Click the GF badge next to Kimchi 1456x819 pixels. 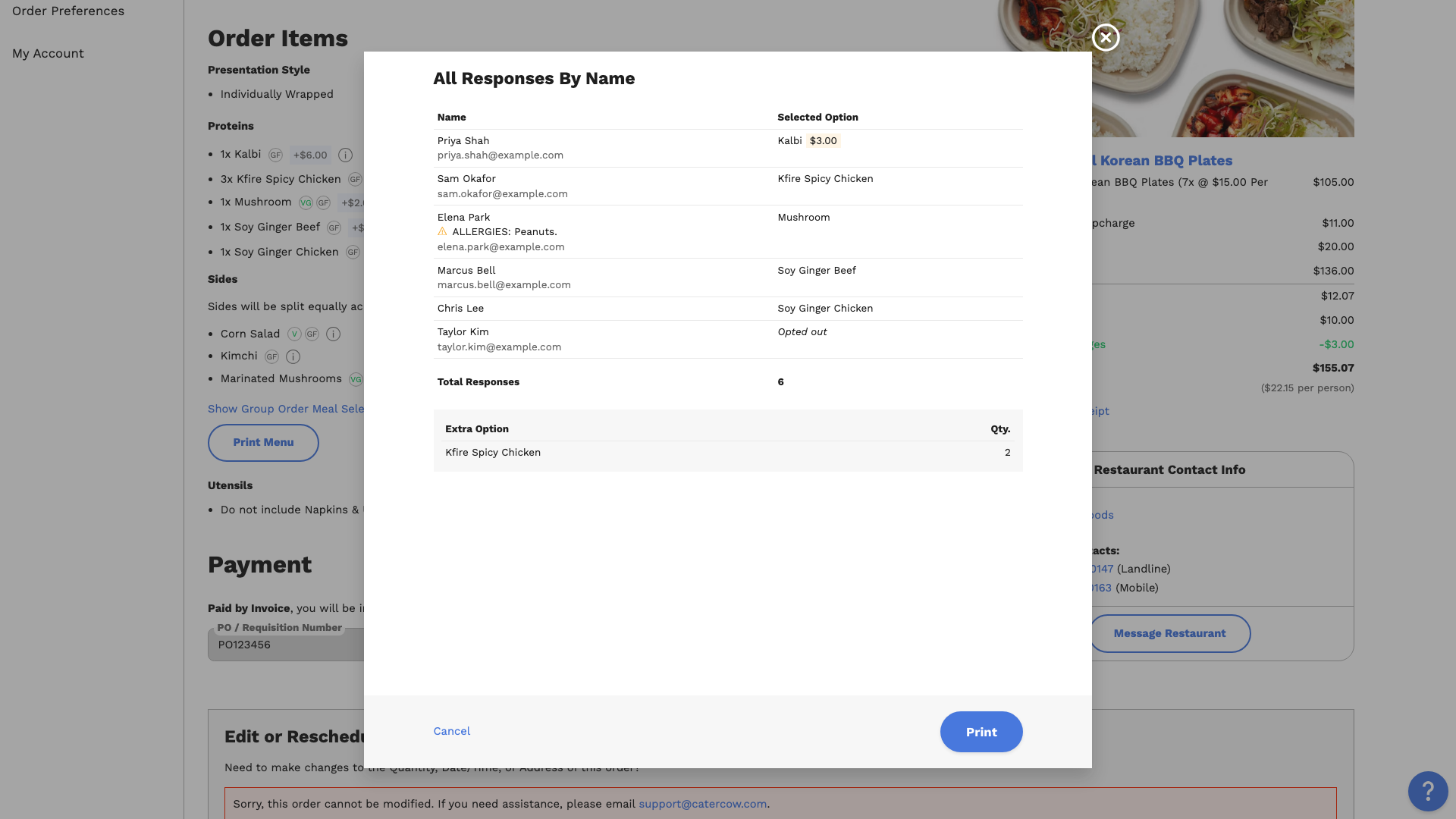point(271,356)
